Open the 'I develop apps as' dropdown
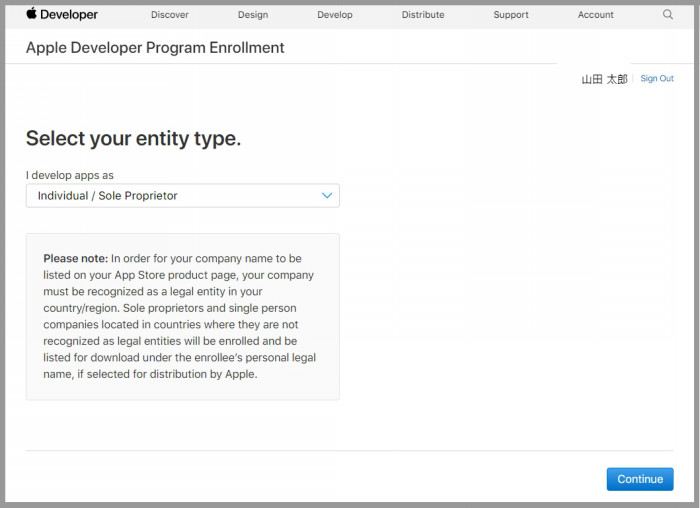700x508 pixels. (x=183, y=196)
